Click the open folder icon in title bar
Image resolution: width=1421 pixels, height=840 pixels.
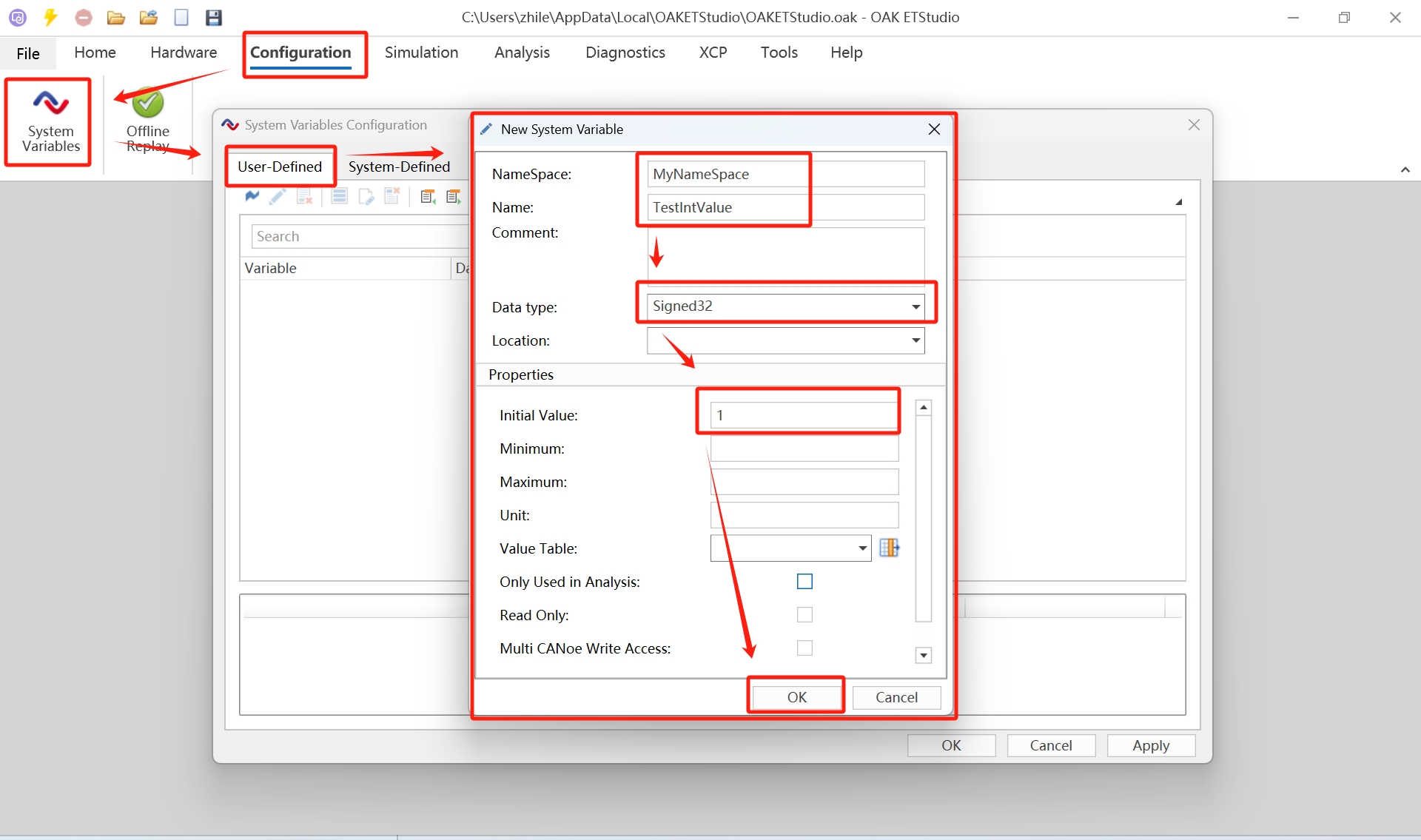click(x=115, y=17)
